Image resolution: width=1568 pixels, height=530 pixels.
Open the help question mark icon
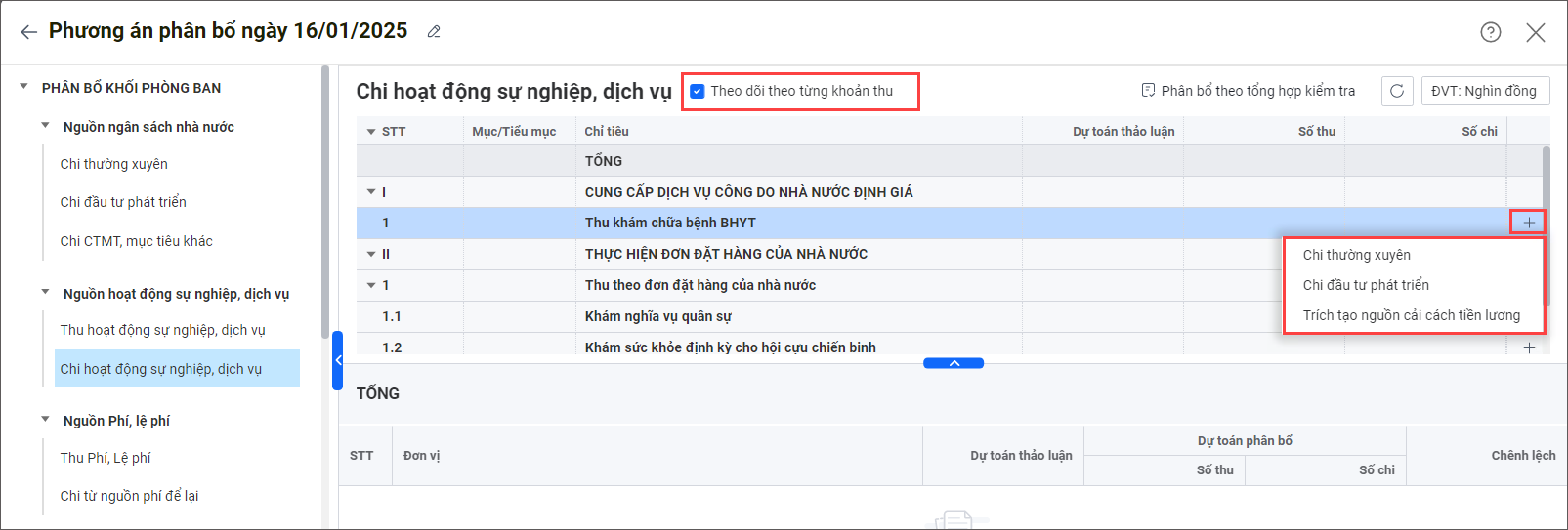click(x=1490, y=32)
